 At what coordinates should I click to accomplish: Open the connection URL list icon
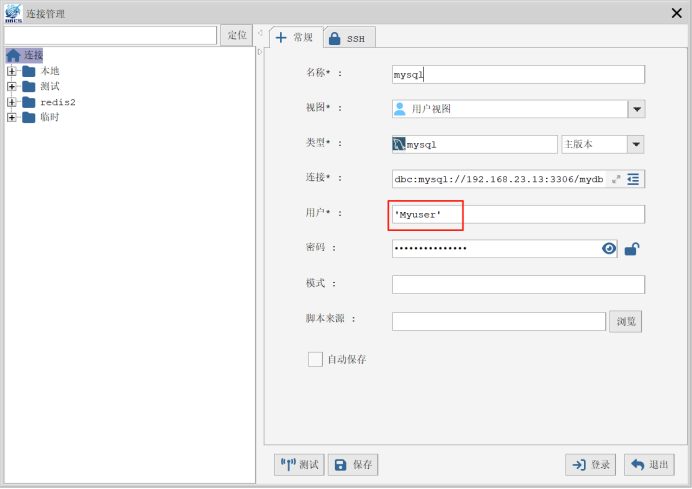coord(633,179)
